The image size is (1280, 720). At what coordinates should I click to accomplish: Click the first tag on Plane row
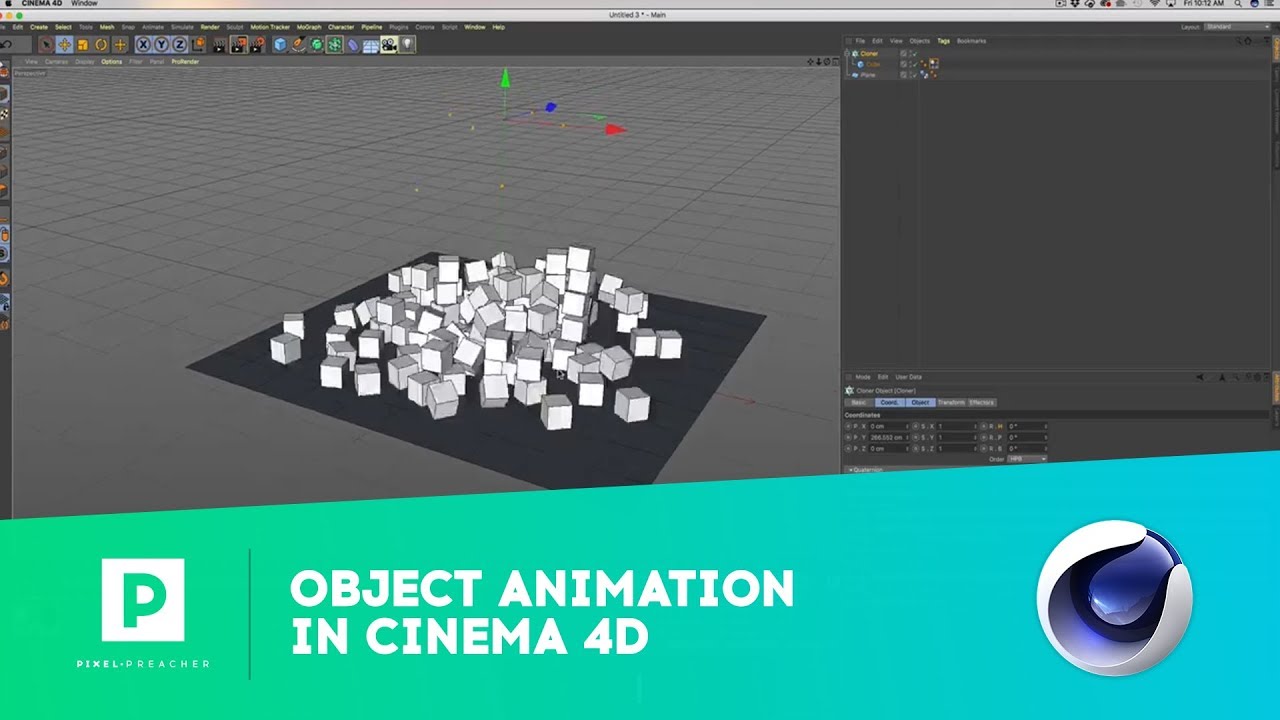(924, 75)
